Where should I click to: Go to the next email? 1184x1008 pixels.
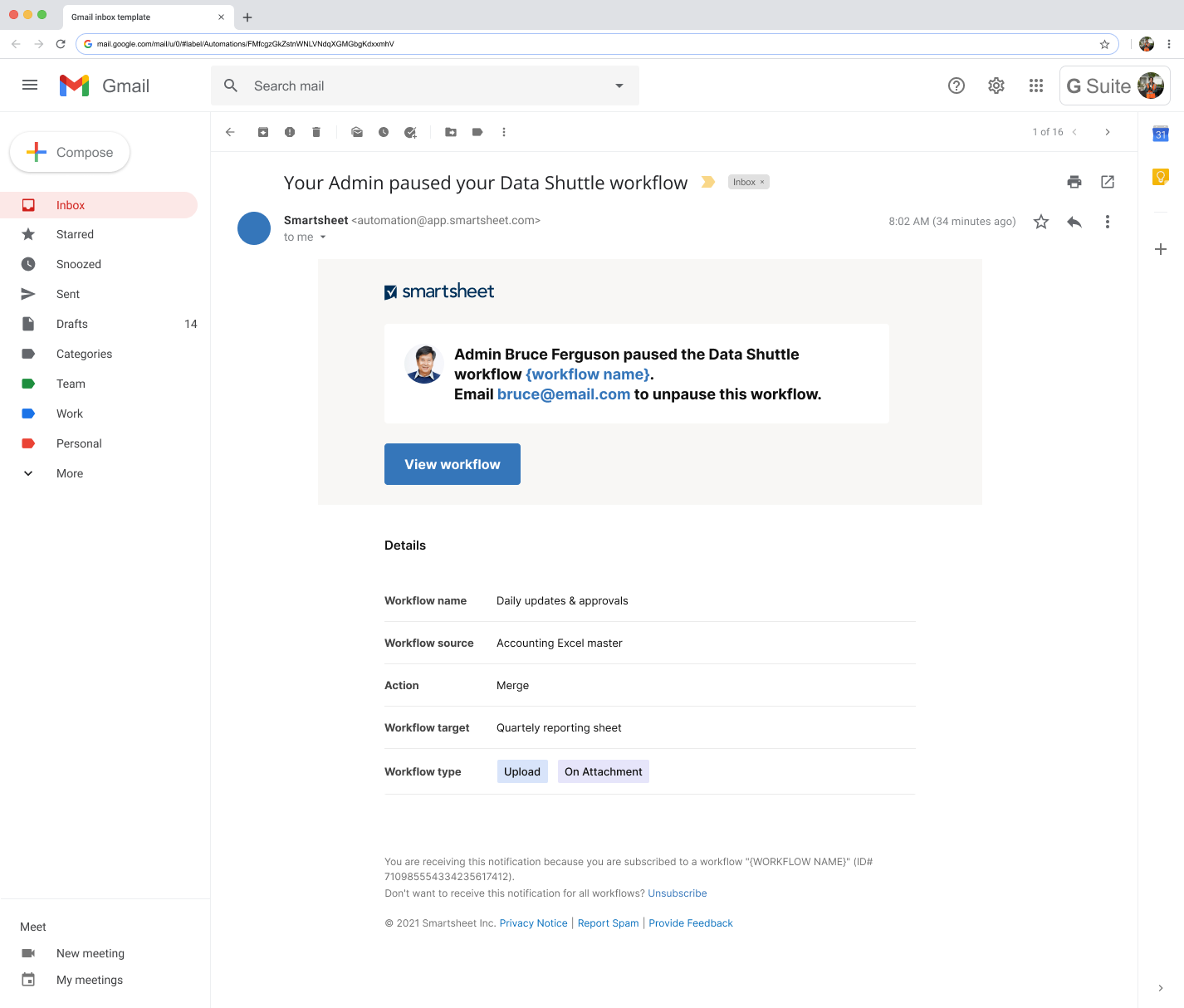pos(1108,132)
